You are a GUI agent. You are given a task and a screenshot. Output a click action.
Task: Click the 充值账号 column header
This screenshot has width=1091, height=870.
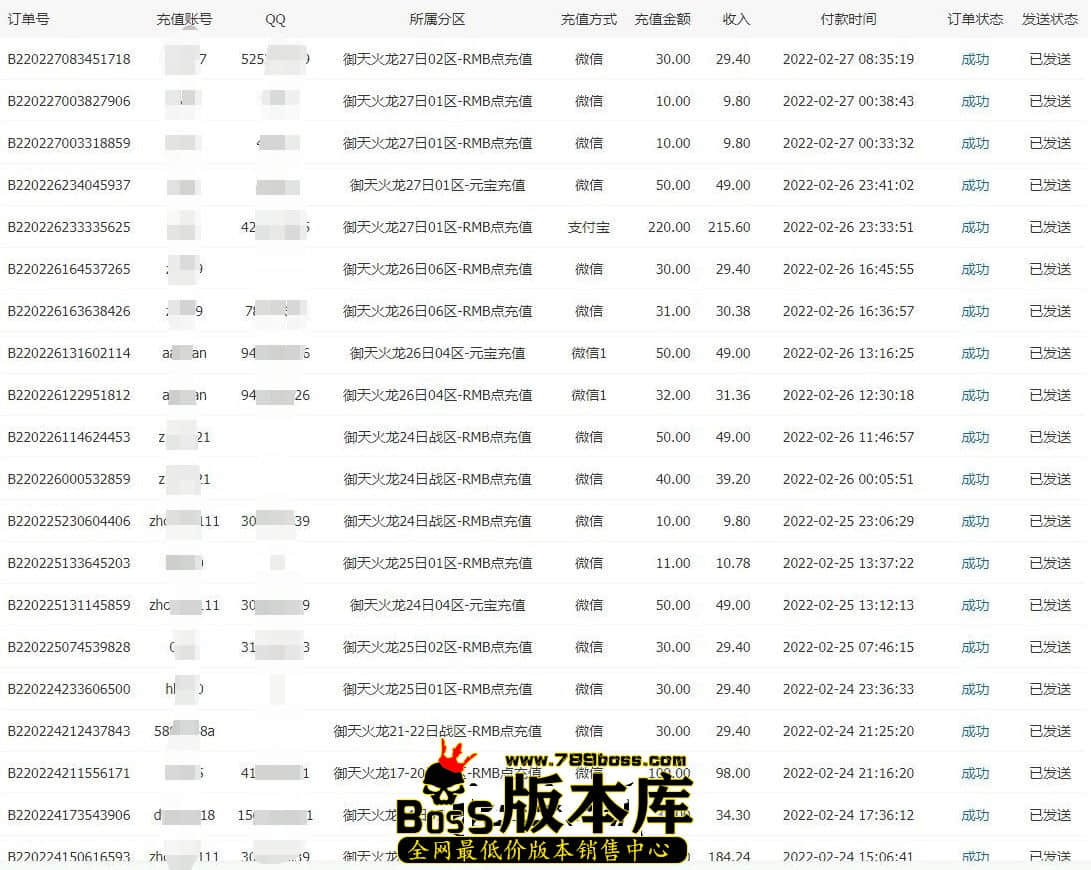(184, 19)
